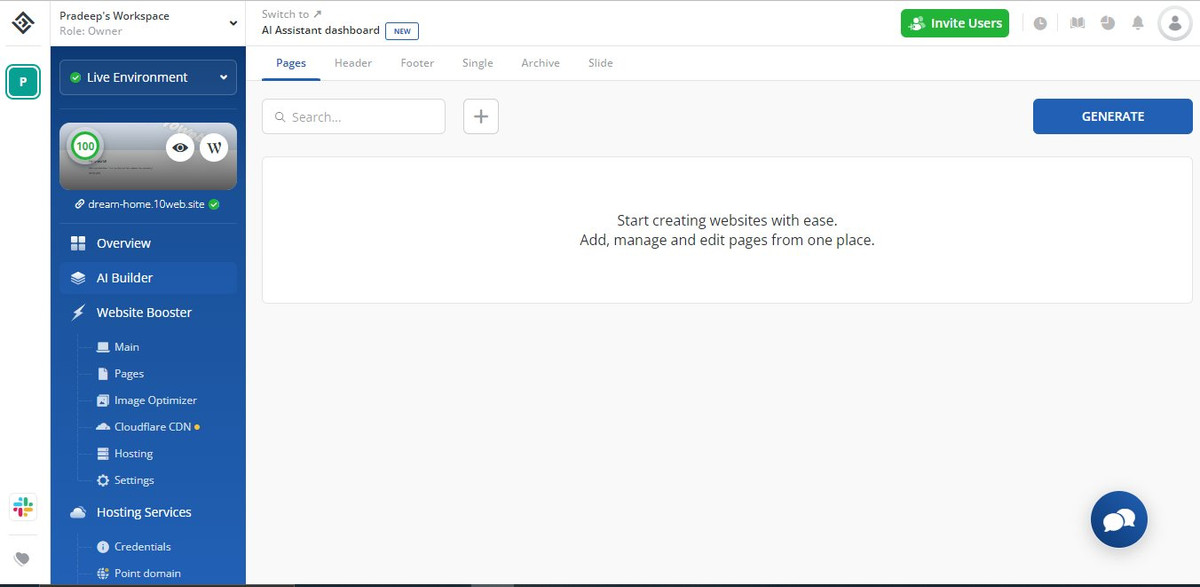1200x587 pixels.
Task: Click the heart icon in left rail
Action: click(23, 558)
